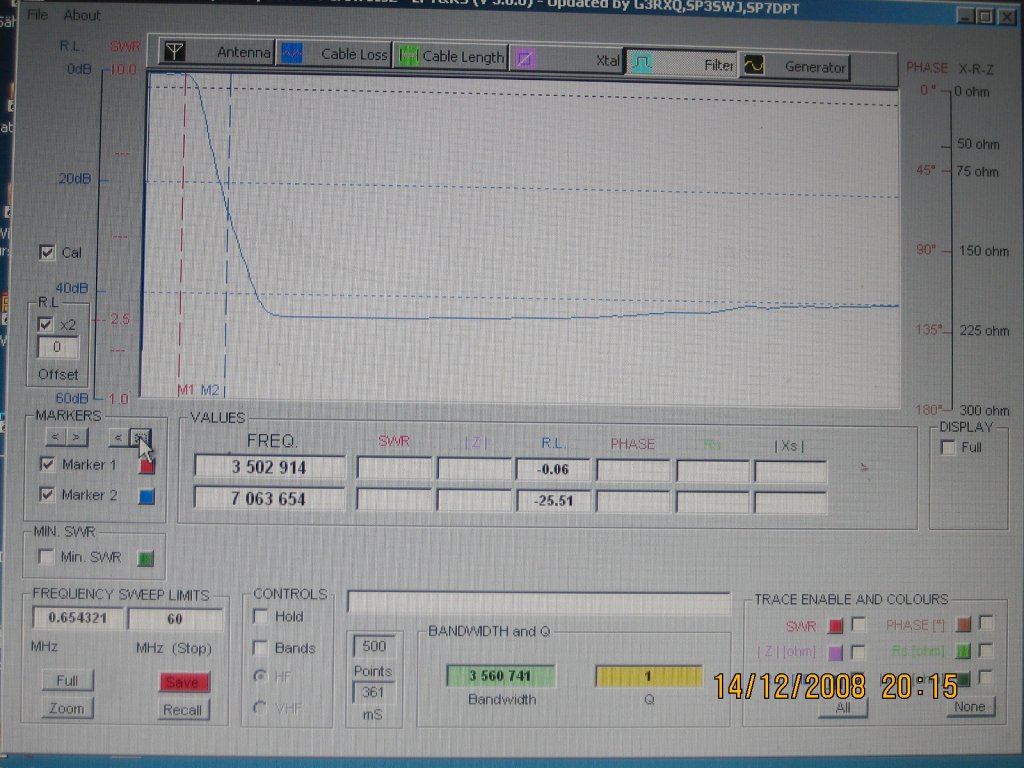Click the Marker 2 blue colour swatch
The width and height of the screenshot is (1024, 768).
(x=147, y=496)
